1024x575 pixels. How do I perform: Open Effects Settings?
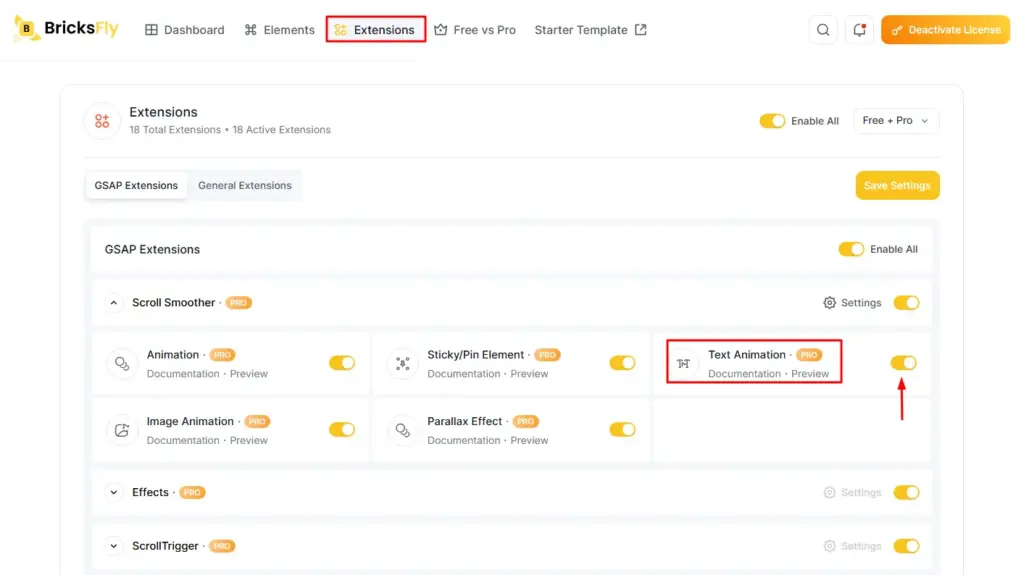click(x=852, y=492)
